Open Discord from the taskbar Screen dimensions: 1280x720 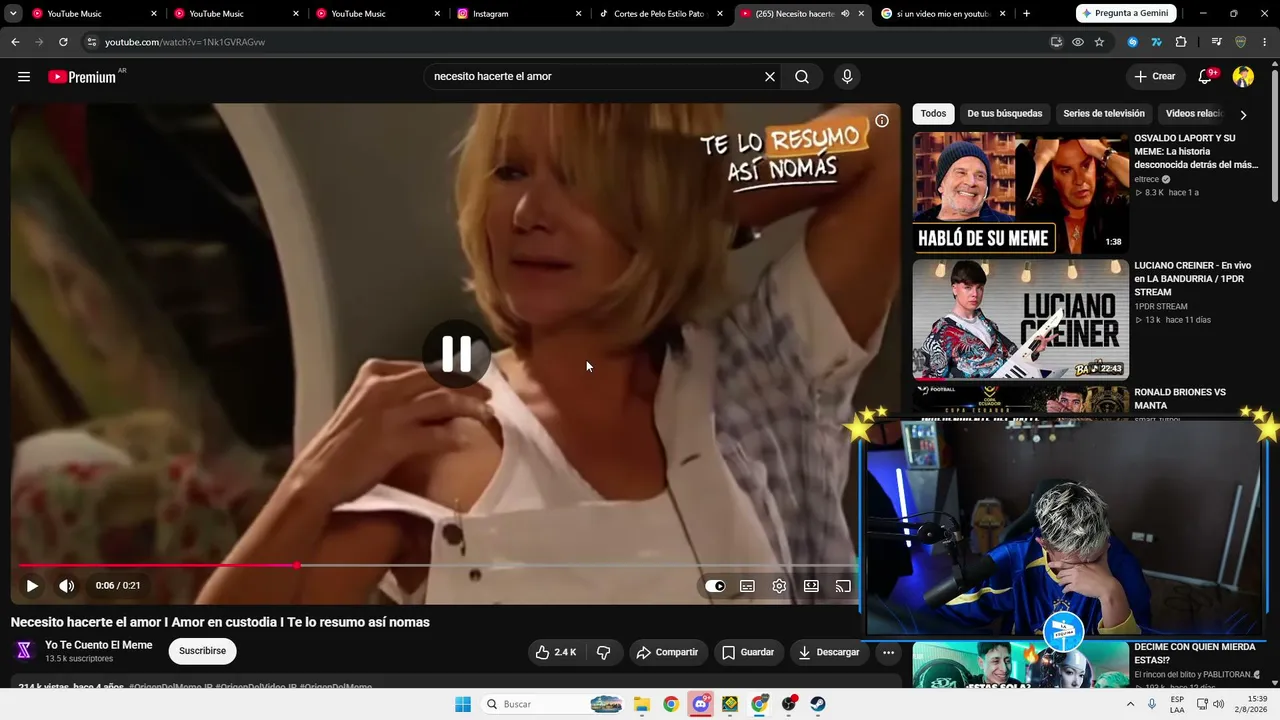[x=701, y=704]
